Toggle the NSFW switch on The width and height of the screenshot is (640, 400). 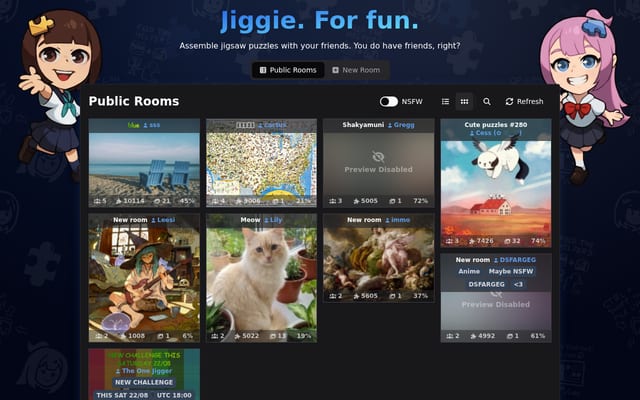(388, 102)
